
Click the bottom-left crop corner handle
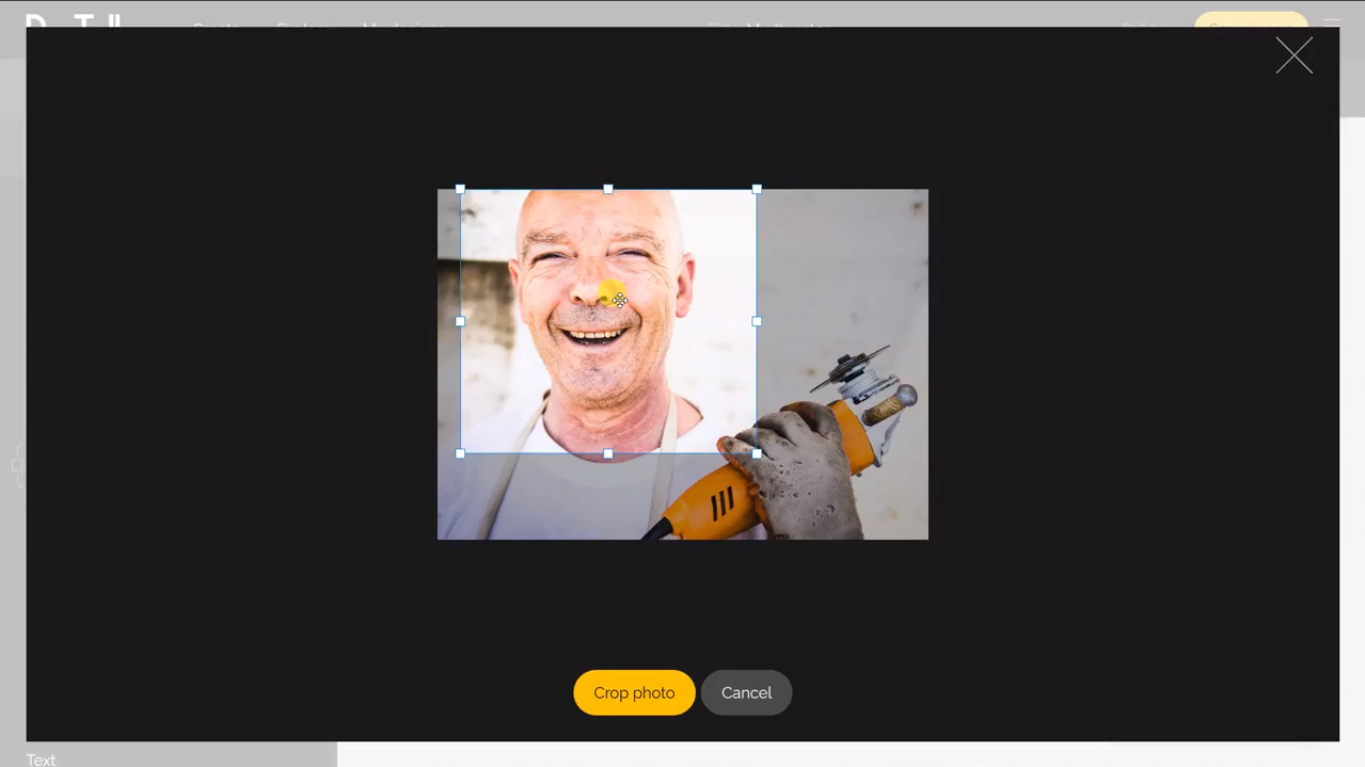pos(460,454)
